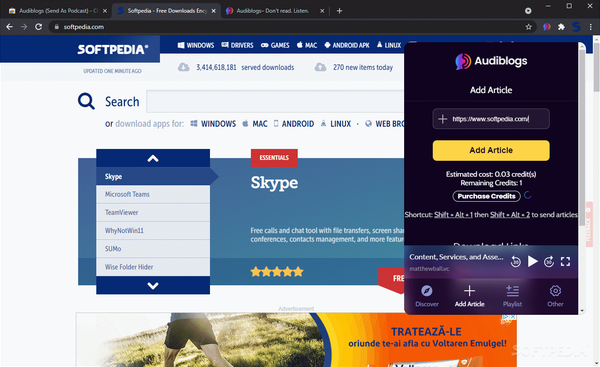Image resolution: width=600 pixels, height=367 pixels.
Task: Open the GAMES menu on Softpedia
Action: 275,45
